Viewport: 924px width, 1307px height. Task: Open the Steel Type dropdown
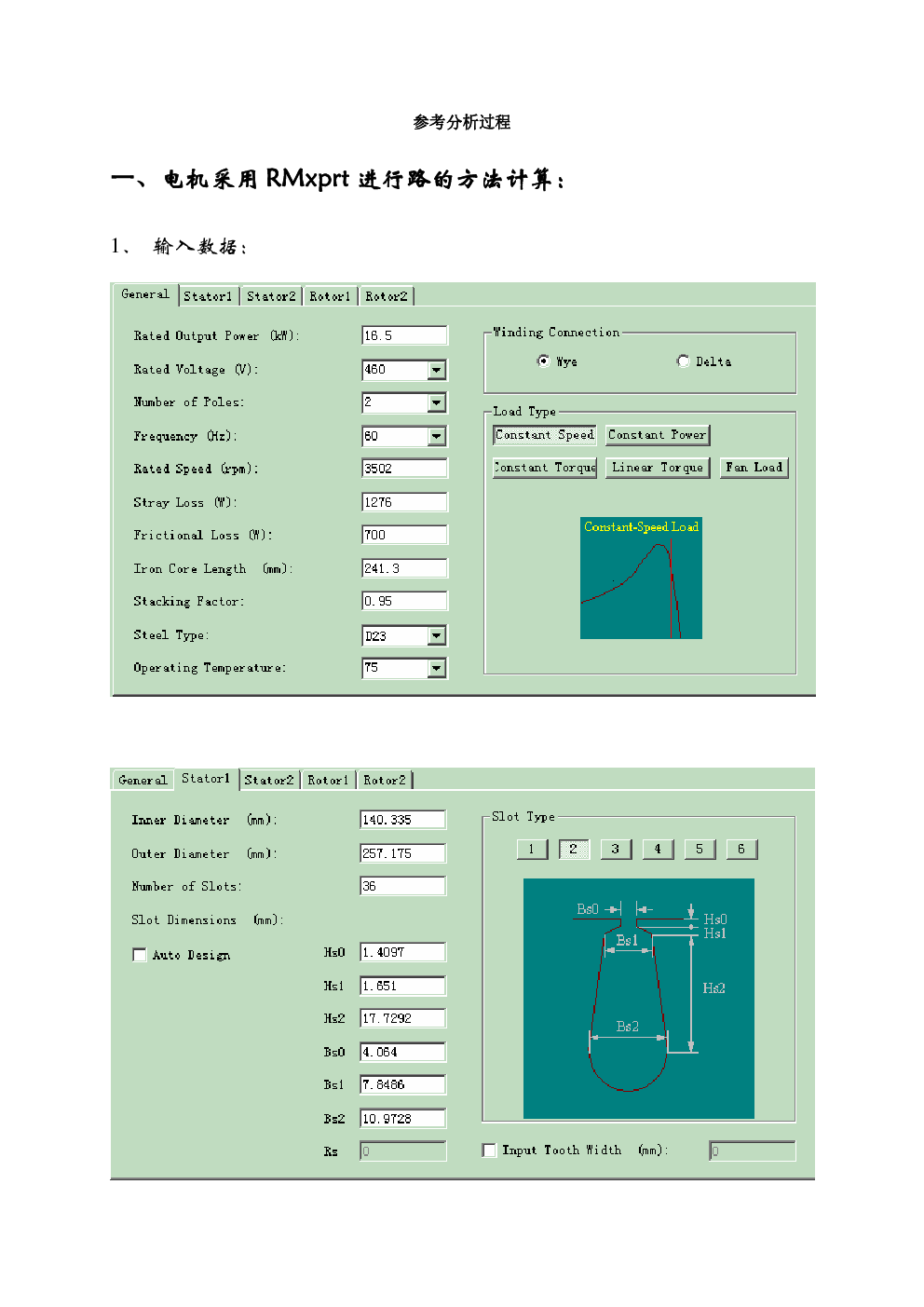point(437,635)
